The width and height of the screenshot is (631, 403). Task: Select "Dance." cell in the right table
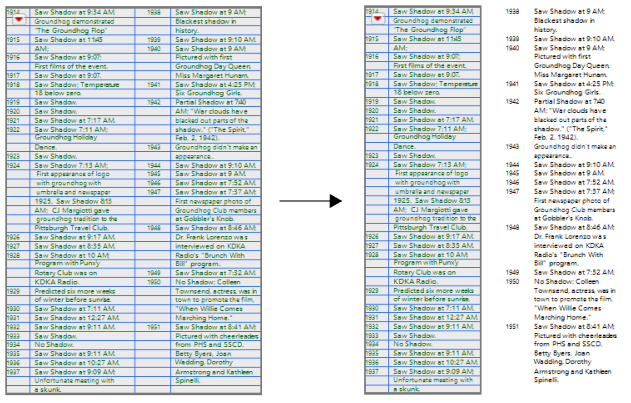(x=404, y=147)
